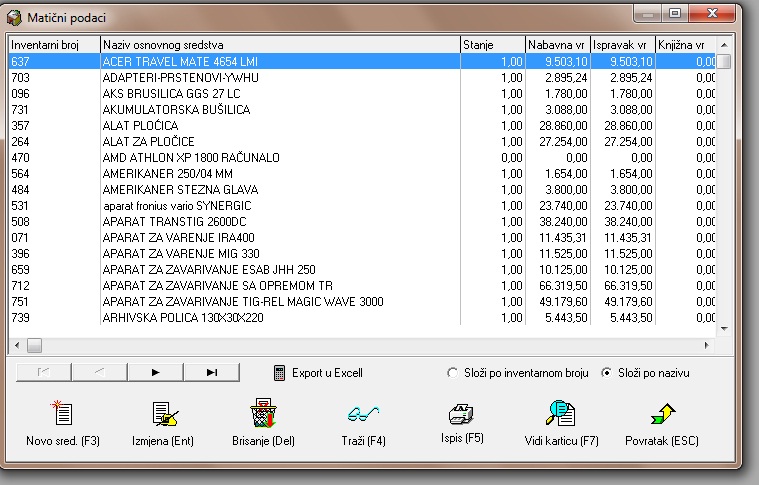Click Nabavna value 11.435,31
Image resolution: width=759 pixels, height=485 pixels.
(563, 238)
